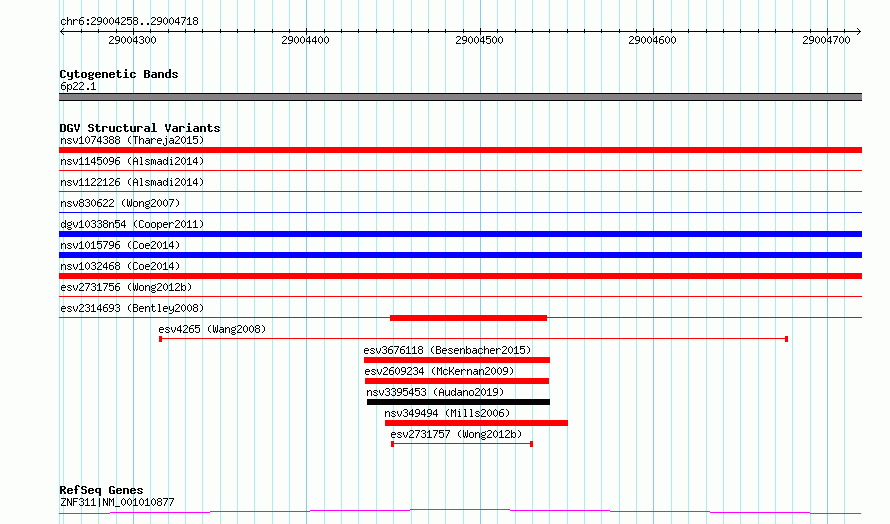Click the ruler's right arrow end
890x524 pixels.
point(859,31)
